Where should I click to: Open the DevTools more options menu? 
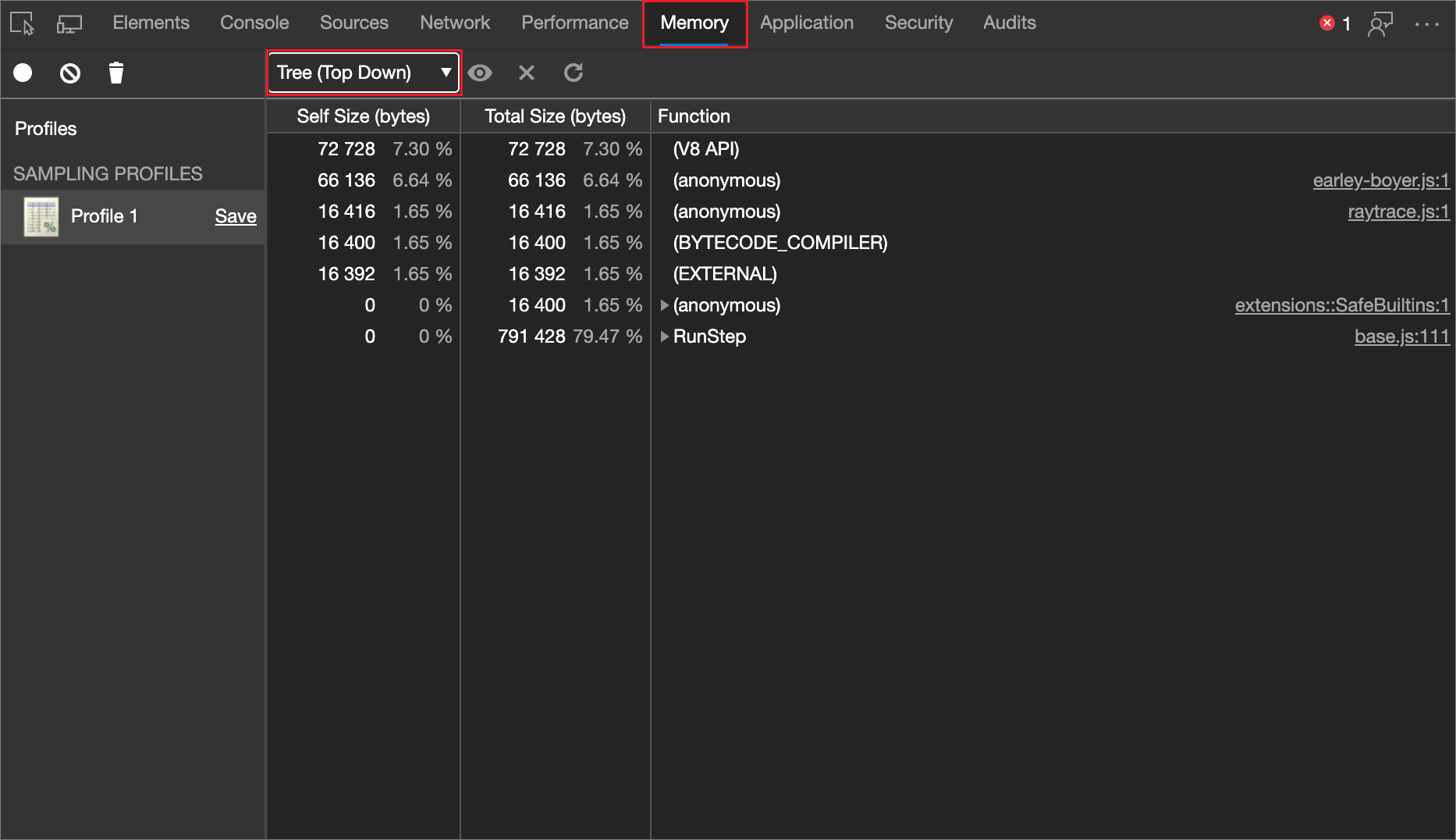pyautogui.click(x=1426, y=23)
